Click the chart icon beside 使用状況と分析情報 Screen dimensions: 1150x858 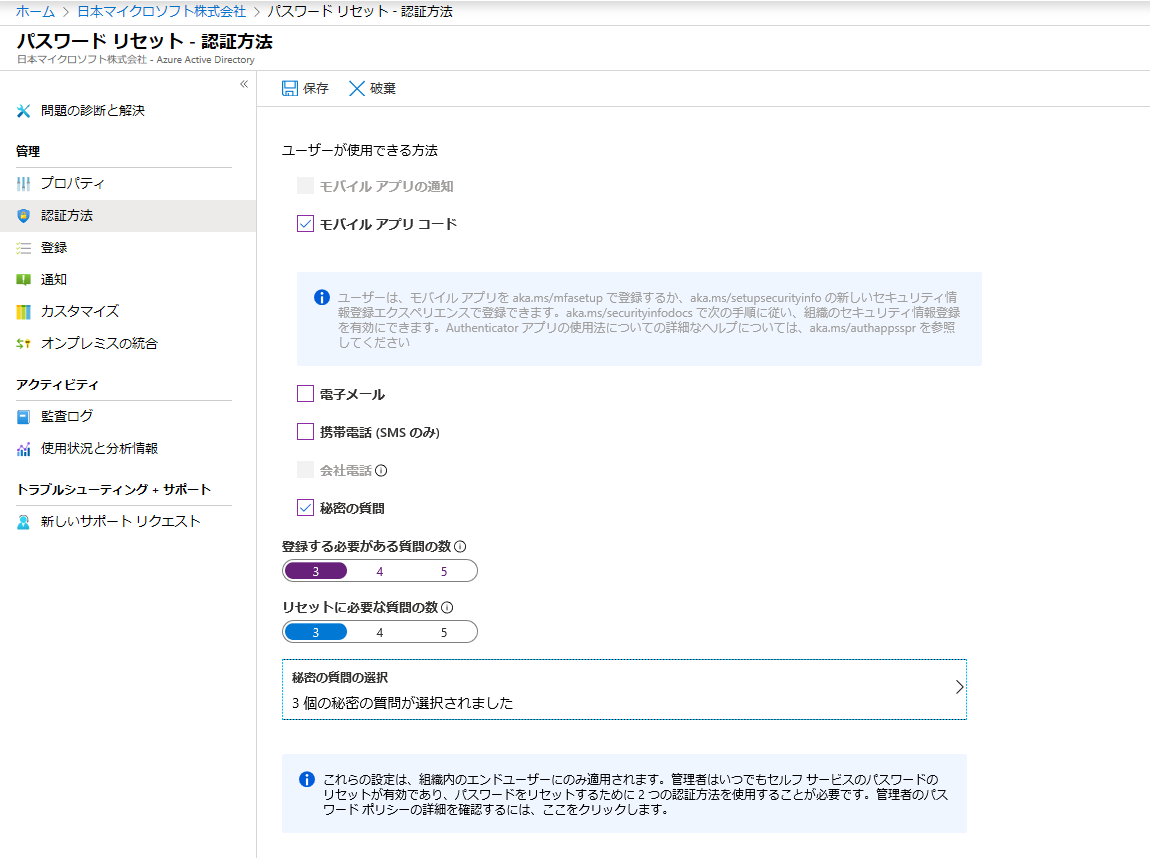(23, 449)
